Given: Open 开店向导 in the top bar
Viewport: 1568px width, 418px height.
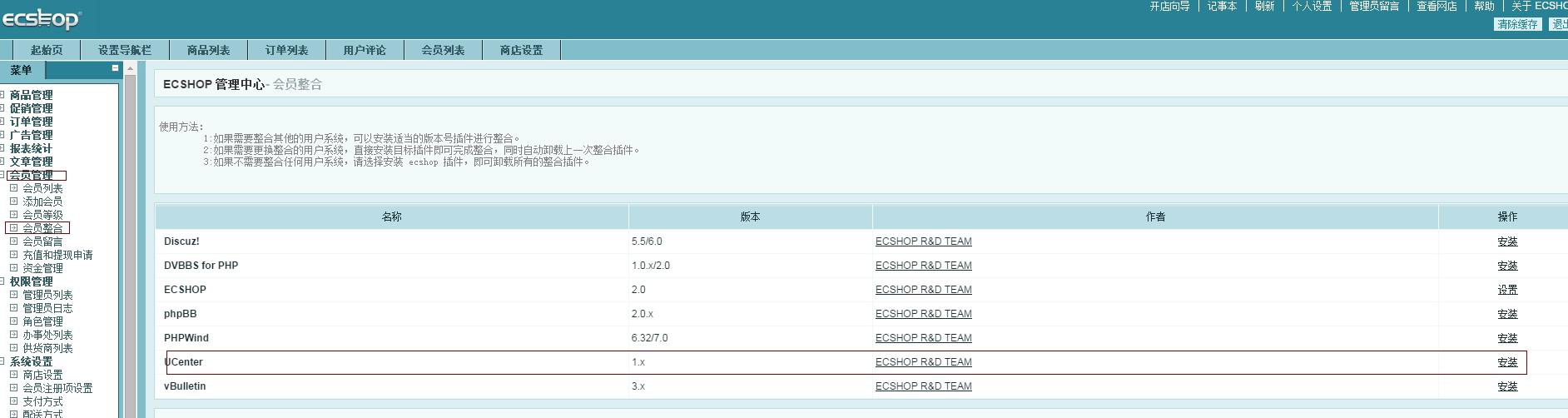Looking at the screenshot, I should (1169, 6).
